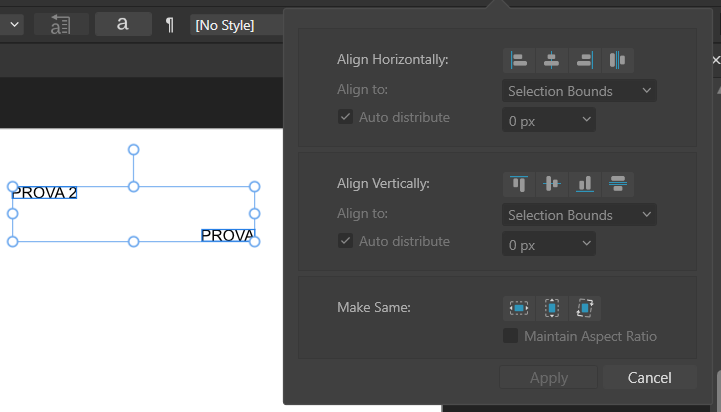Toggle horizontal Auto distribute checkbox
The height and width of the screenshot is (412, 721).
[x=345, y=117]
